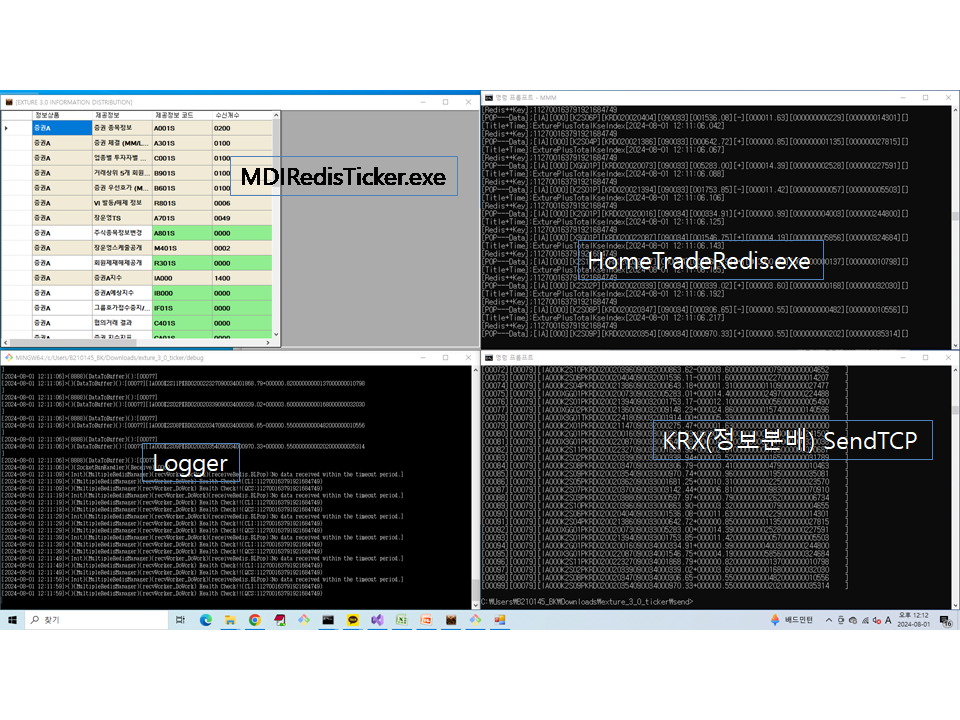Open the Windows Start menu

tap(12, 620)
